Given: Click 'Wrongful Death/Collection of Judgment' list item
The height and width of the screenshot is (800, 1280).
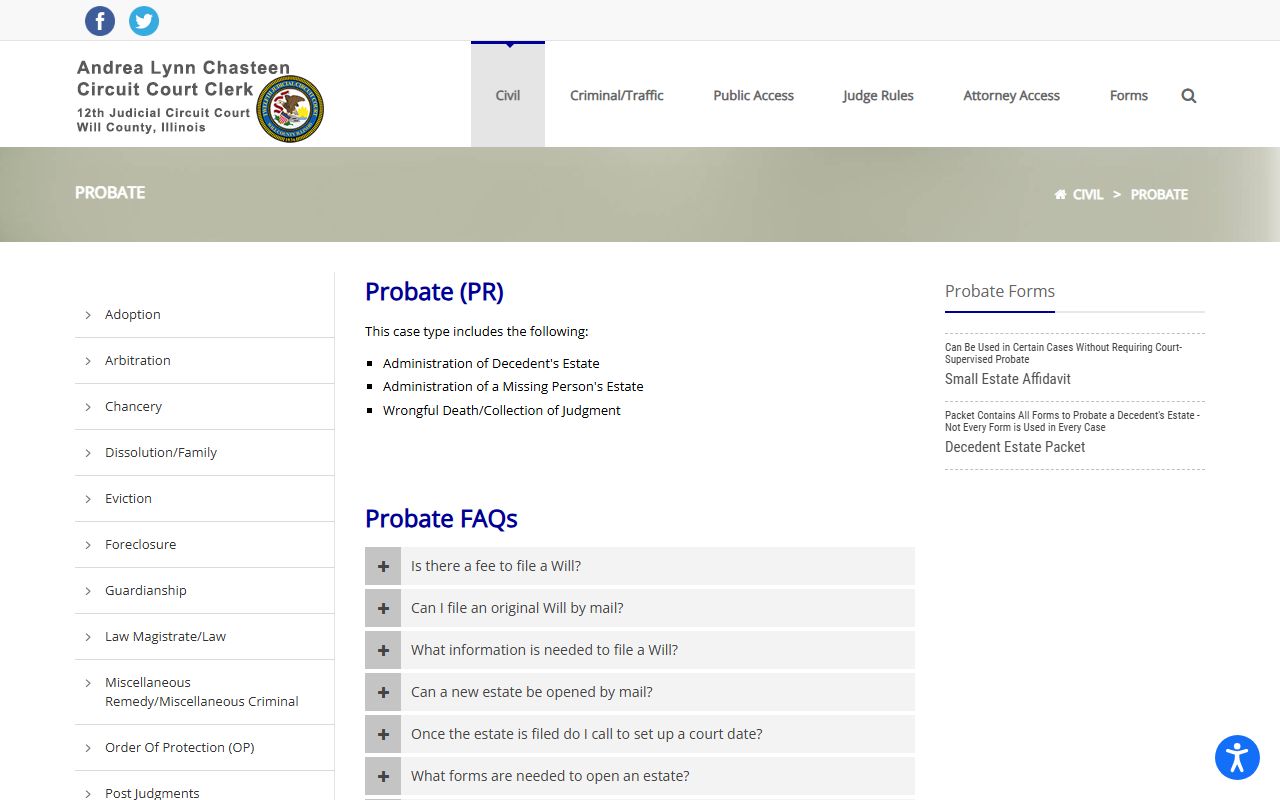Looking at the screenshot, I should click(502, 410).
